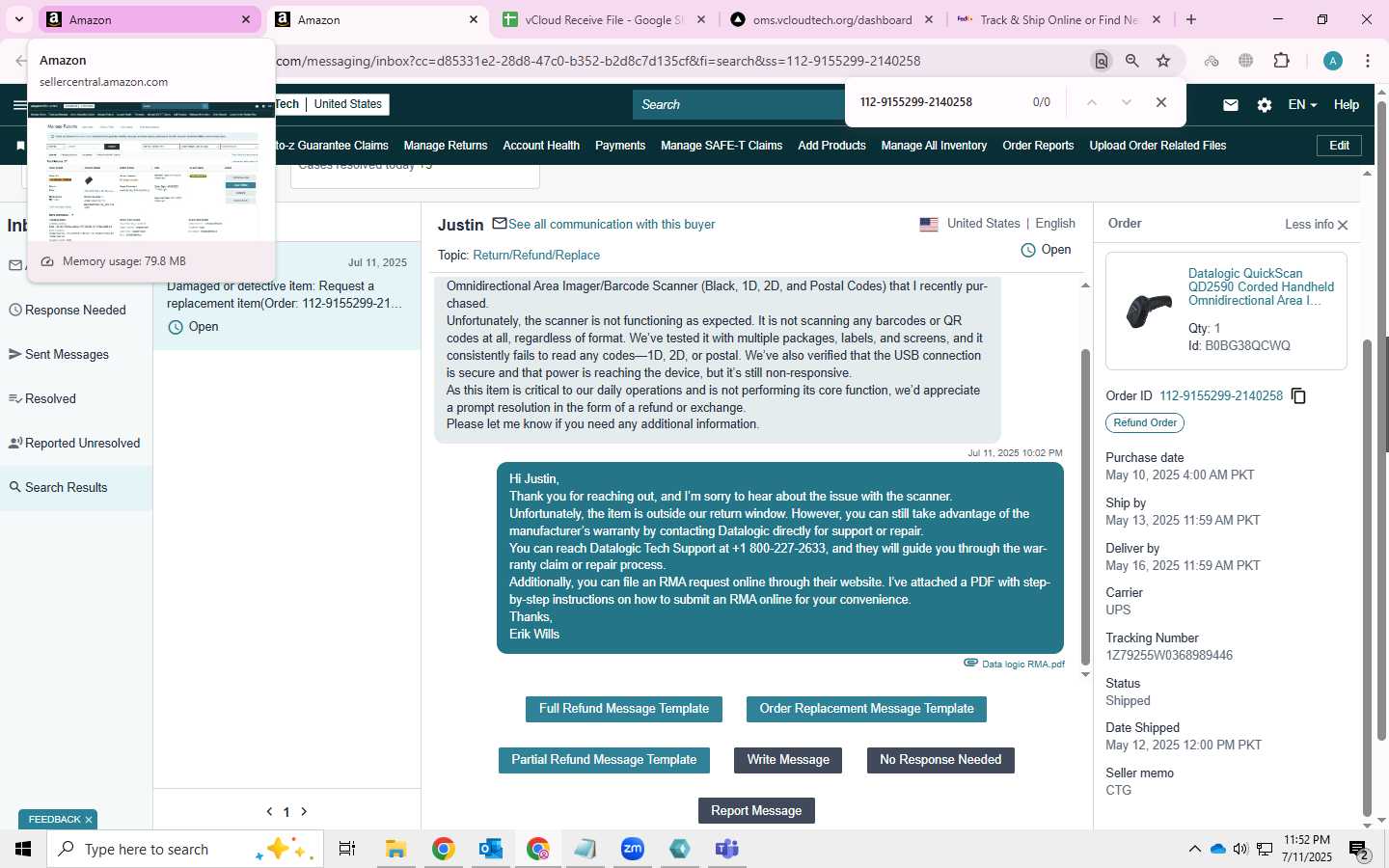
Task: Go to previous inbox page arrow
Action: point(269,812)
